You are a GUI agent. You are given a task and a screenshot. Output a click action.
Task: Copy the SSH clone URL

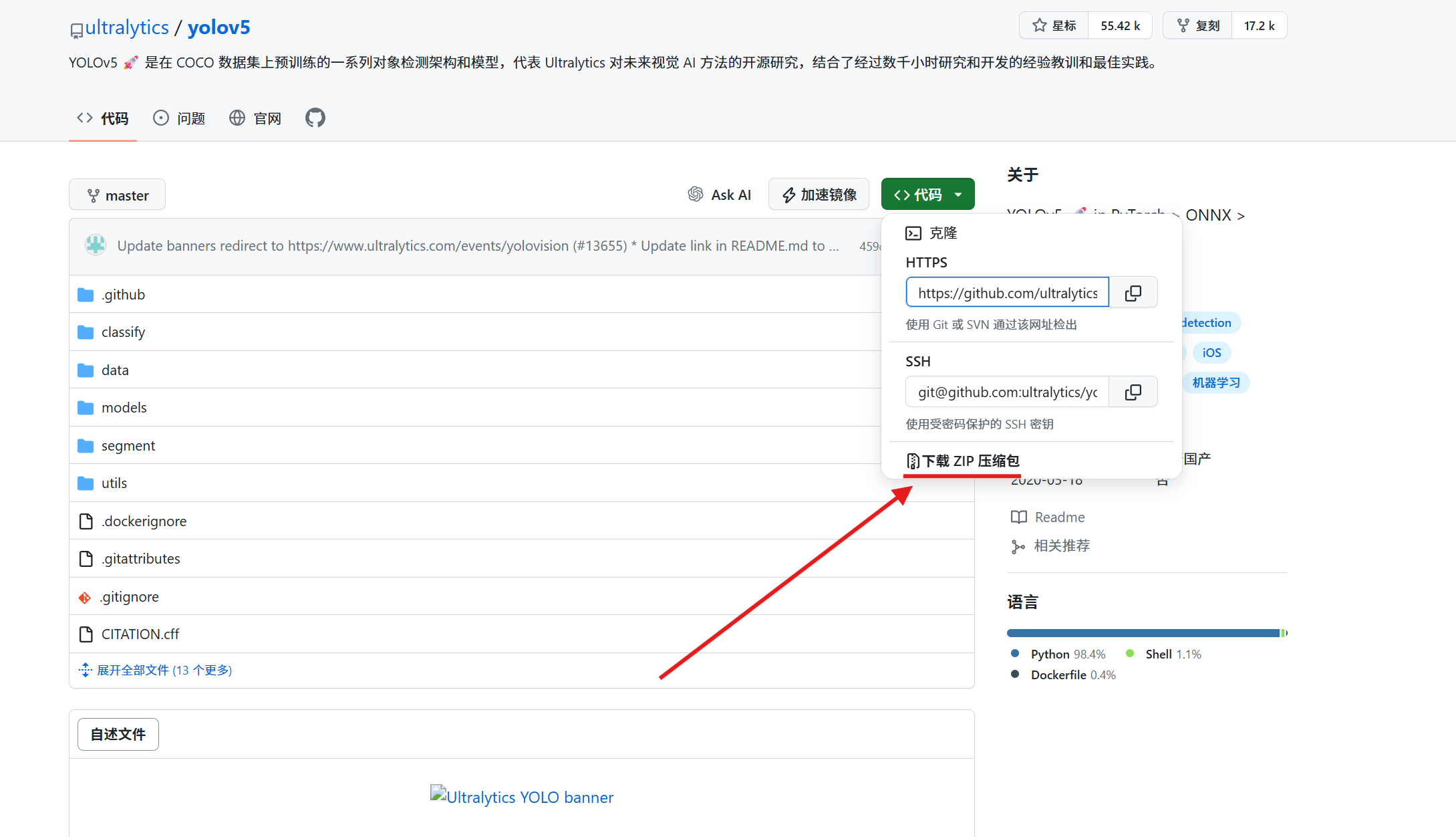point(1133,392)
